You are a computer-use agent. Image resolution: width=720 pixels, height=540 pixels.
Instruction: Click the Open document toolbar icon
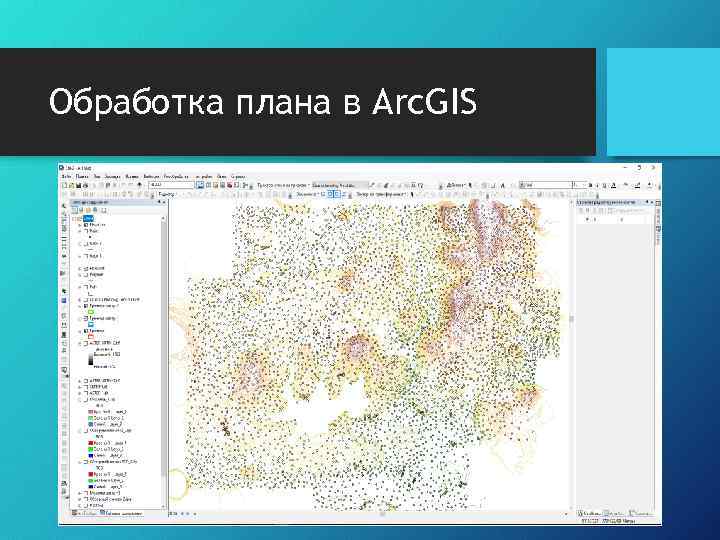pos(71,185)
